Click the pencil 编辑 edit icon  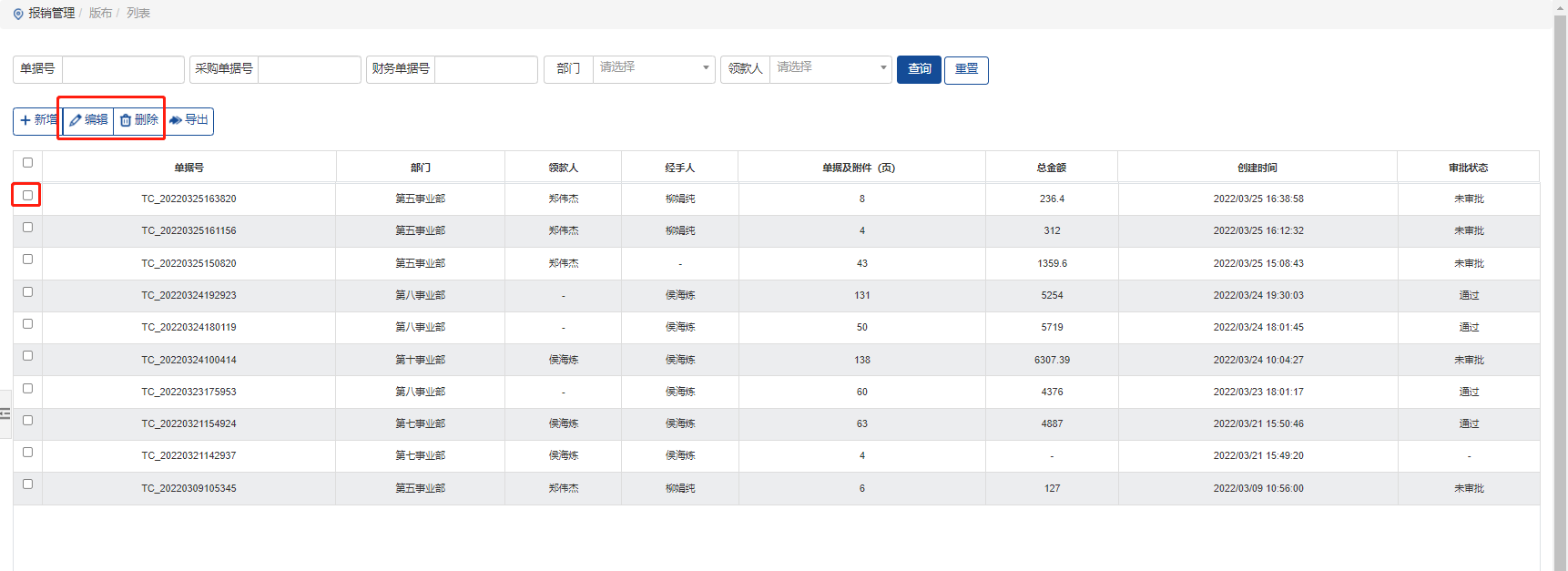click(x=76, y=120)
